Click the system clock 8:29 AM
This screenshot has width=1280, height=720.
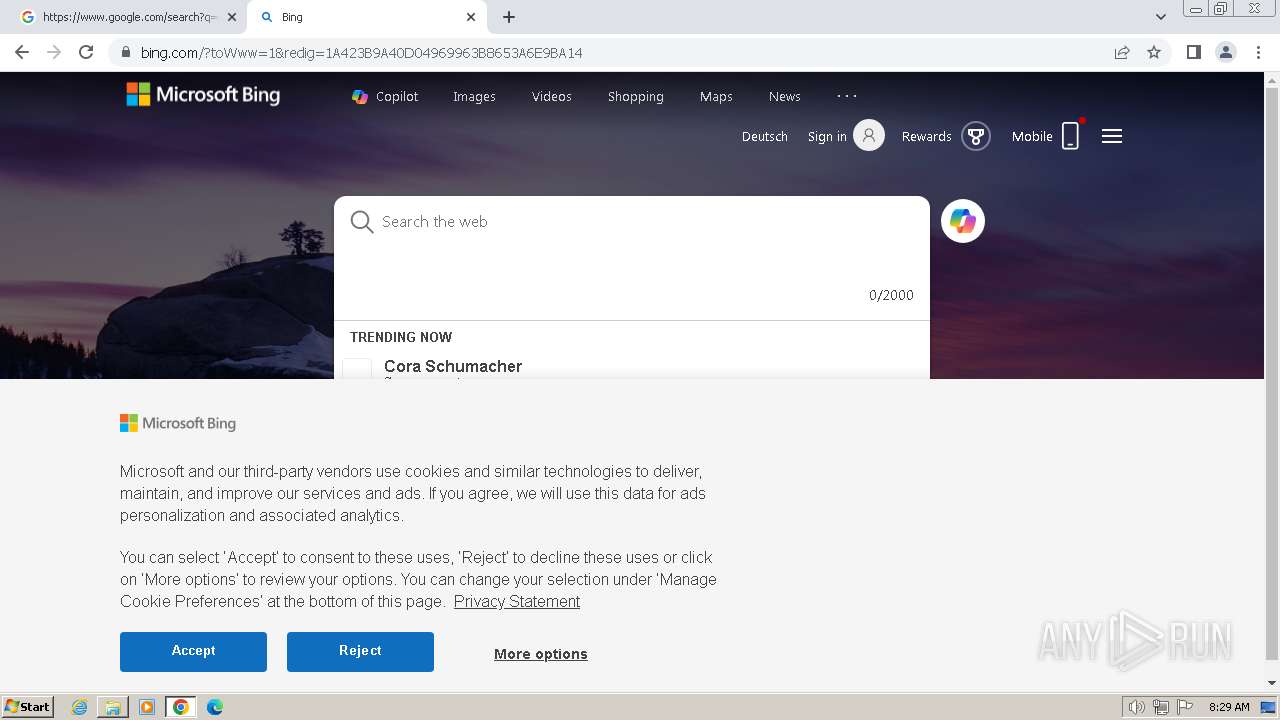[1229, 707]
